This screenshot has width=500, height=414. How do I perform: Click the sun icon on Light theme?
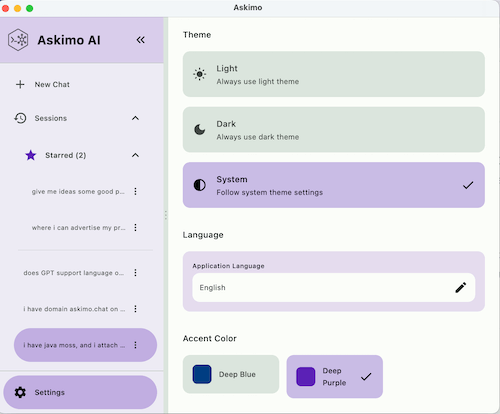pyautogui.click(x=200, y=74)
